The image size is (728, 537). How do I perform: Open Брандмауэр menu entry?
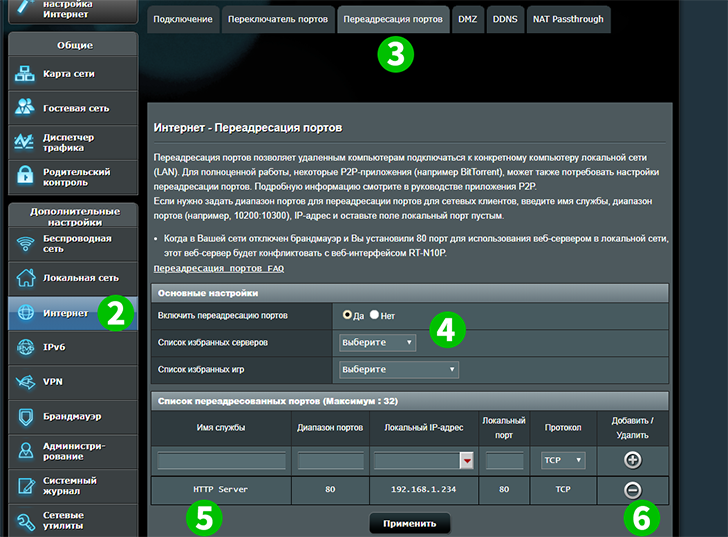coord(73,417)
